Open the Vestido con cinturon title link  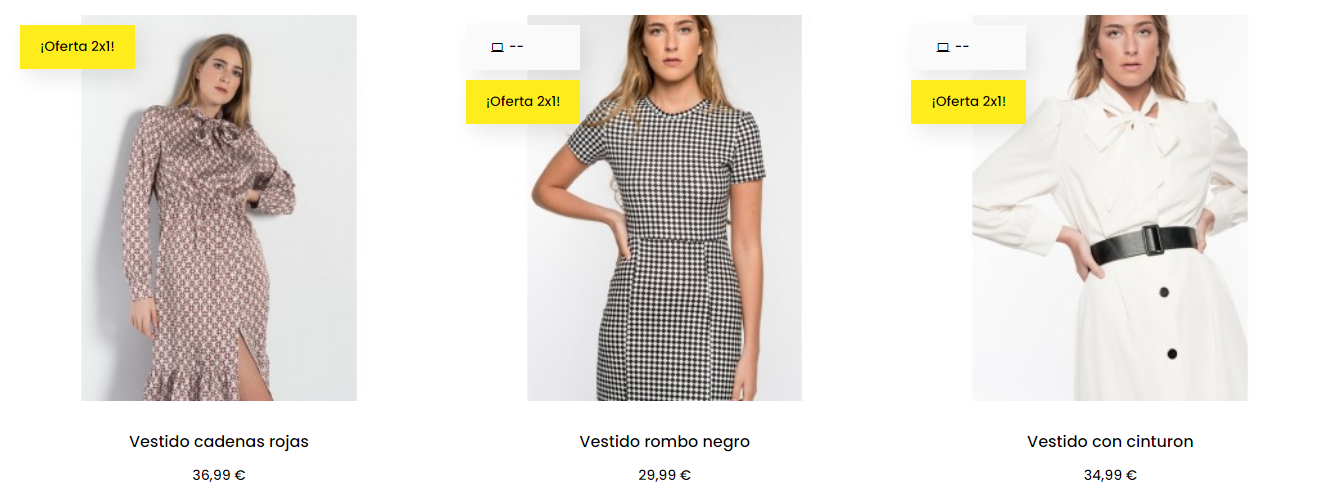(1110, 441)
